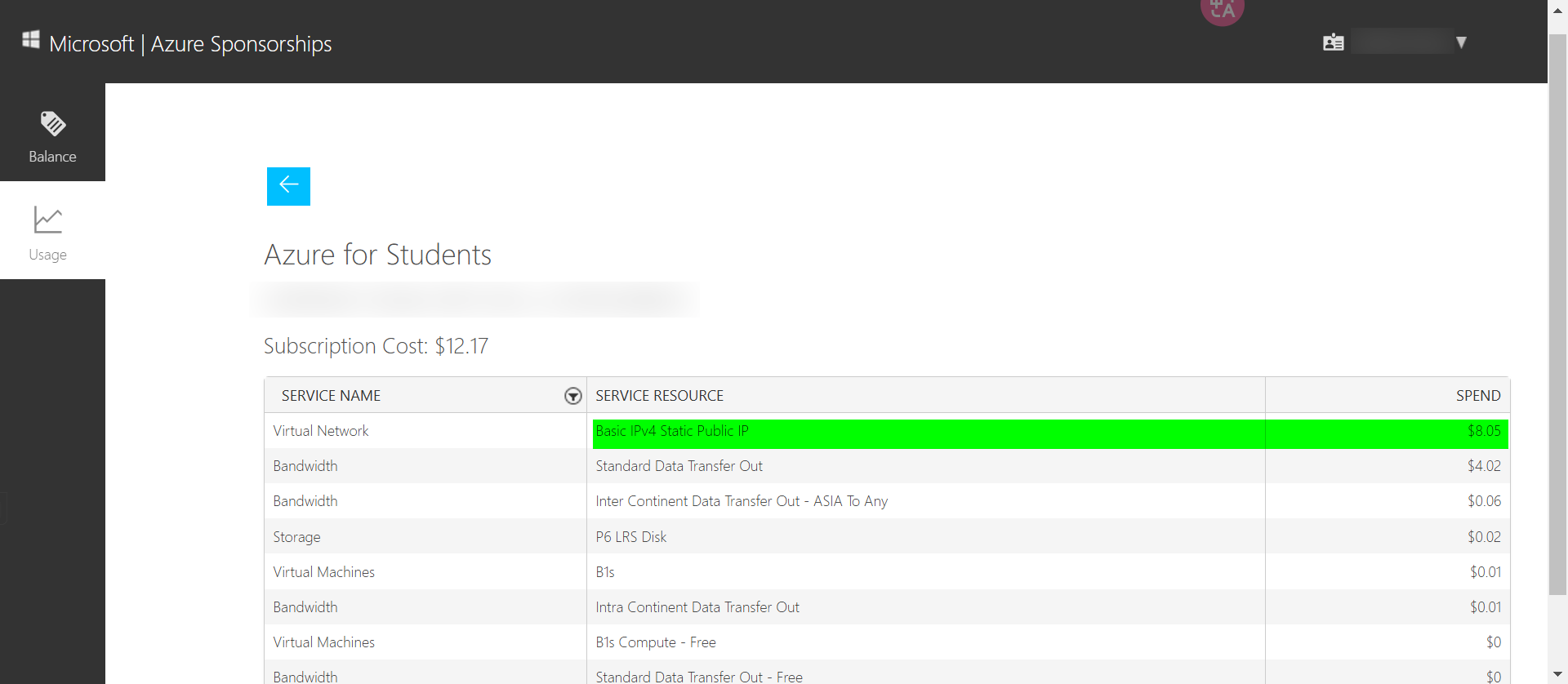Click the Microsoft Windows logo icon
Screen dimensions: 1568x684
coord(31,39)
